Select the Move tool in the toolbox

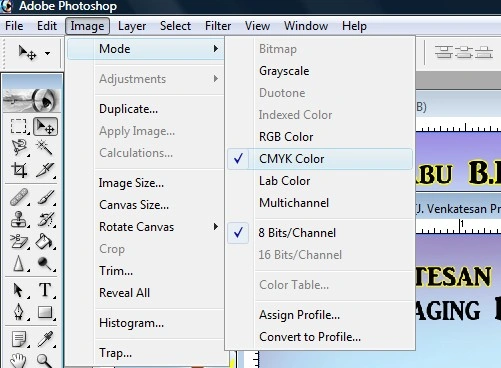(x=45, y=126)
